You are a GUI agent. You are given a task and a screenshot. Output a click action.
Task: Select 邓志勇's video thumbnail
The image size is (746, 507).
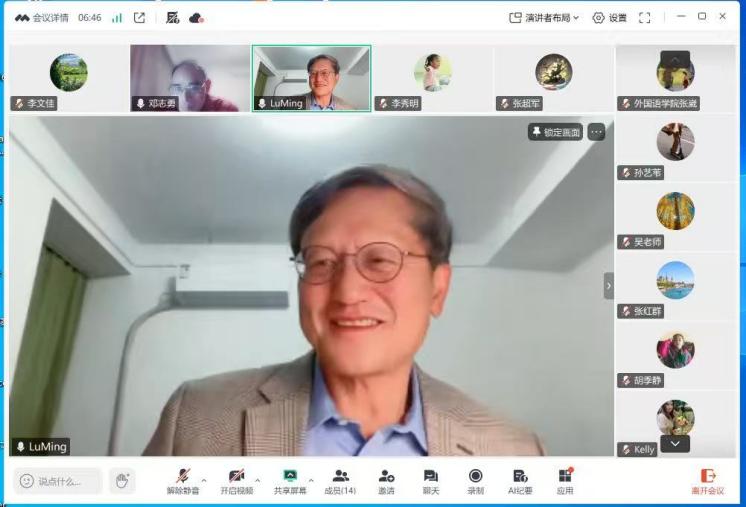pos(189,78)
